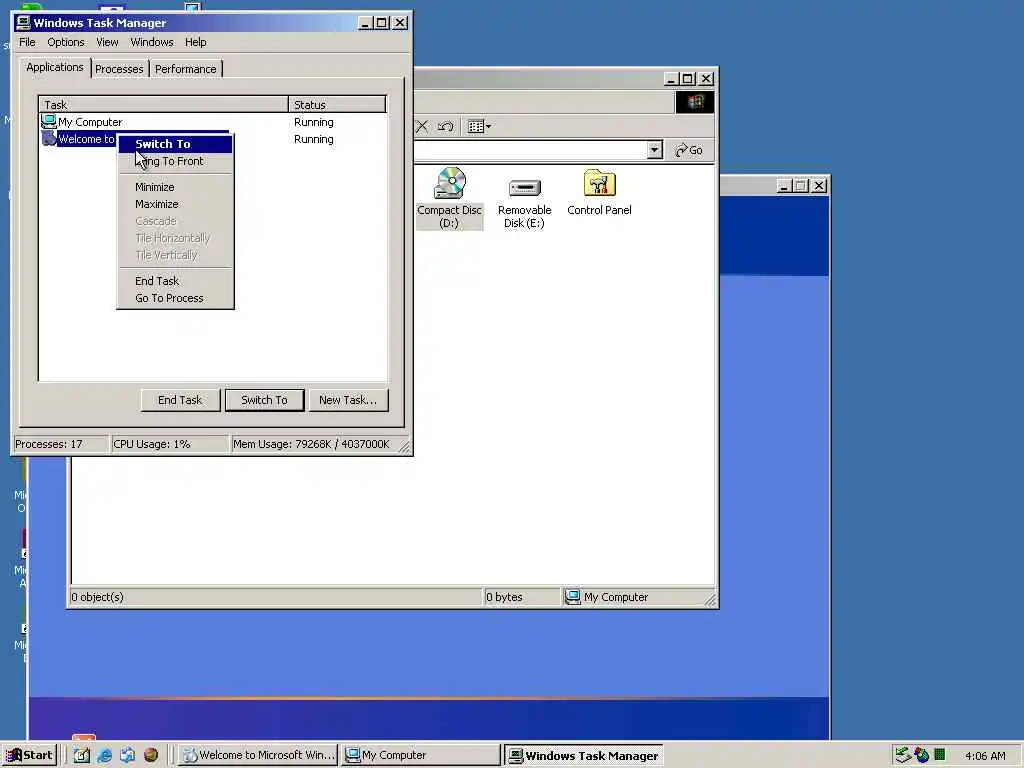Click the colorful globe system tray icon

click(x=921, y=755)
